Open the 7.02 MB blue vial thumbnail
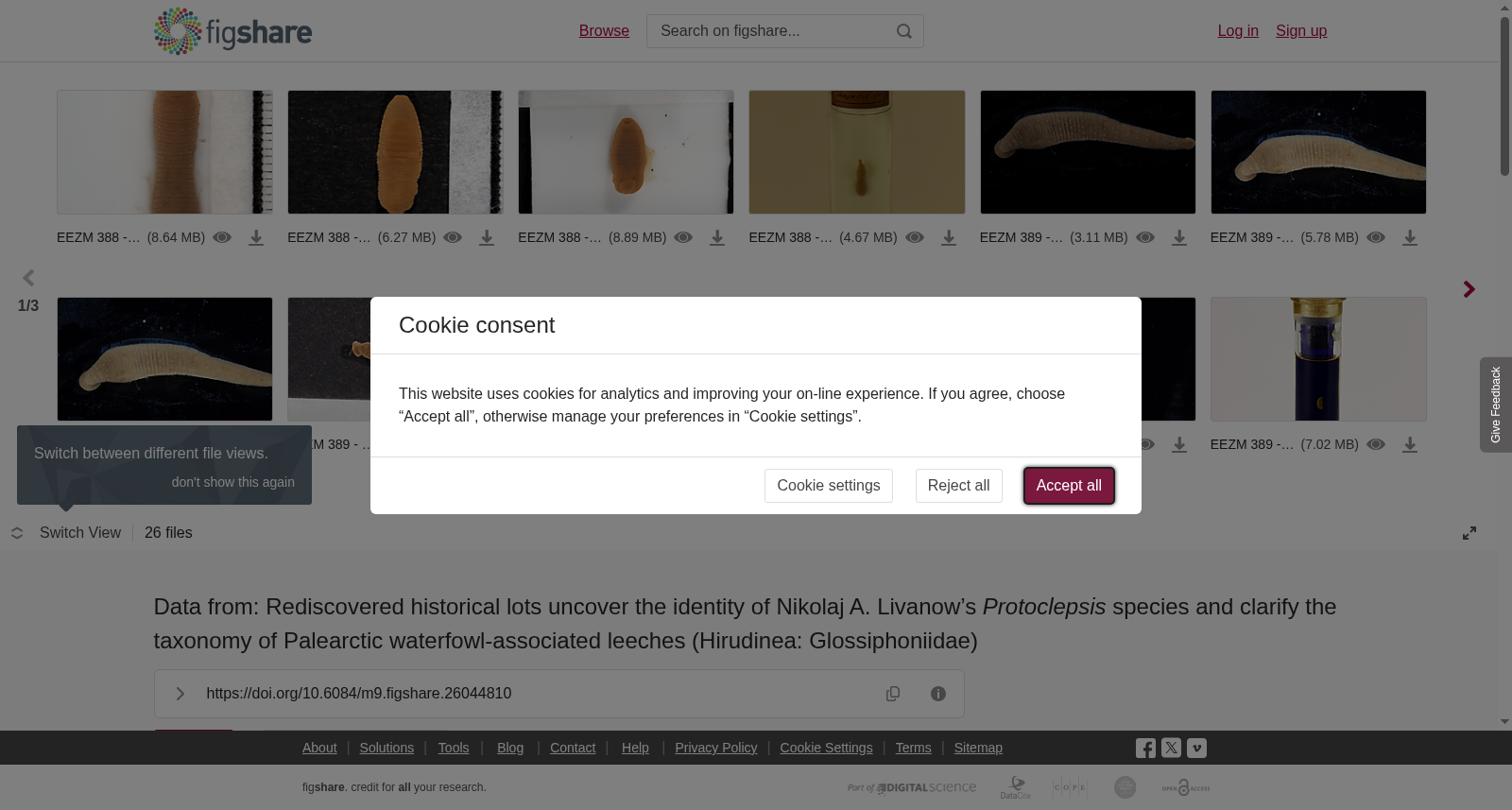 pyautogui.click(x=1318, y=359)
